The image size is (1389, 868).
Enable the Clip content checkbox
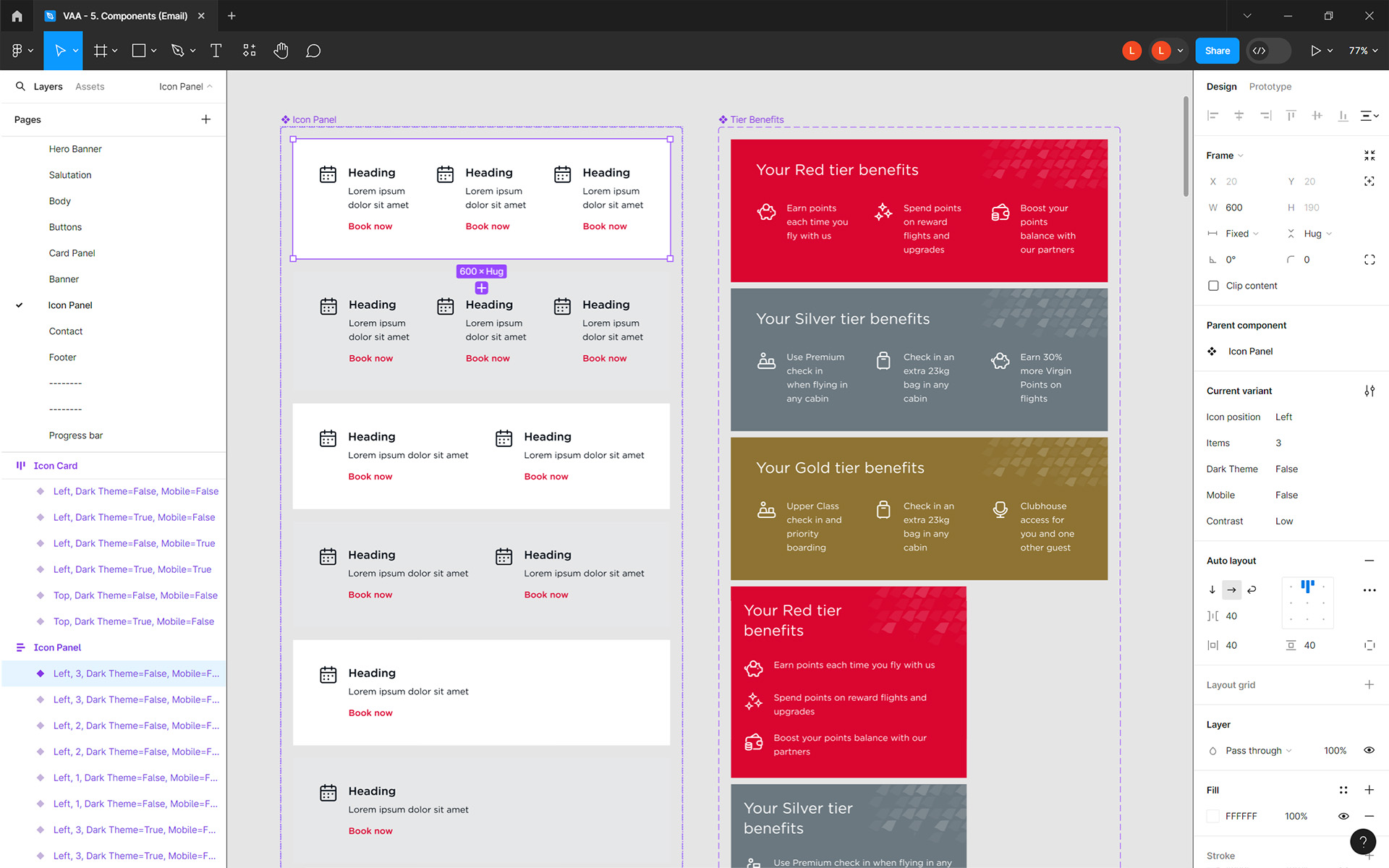(x=1213, y=286)
